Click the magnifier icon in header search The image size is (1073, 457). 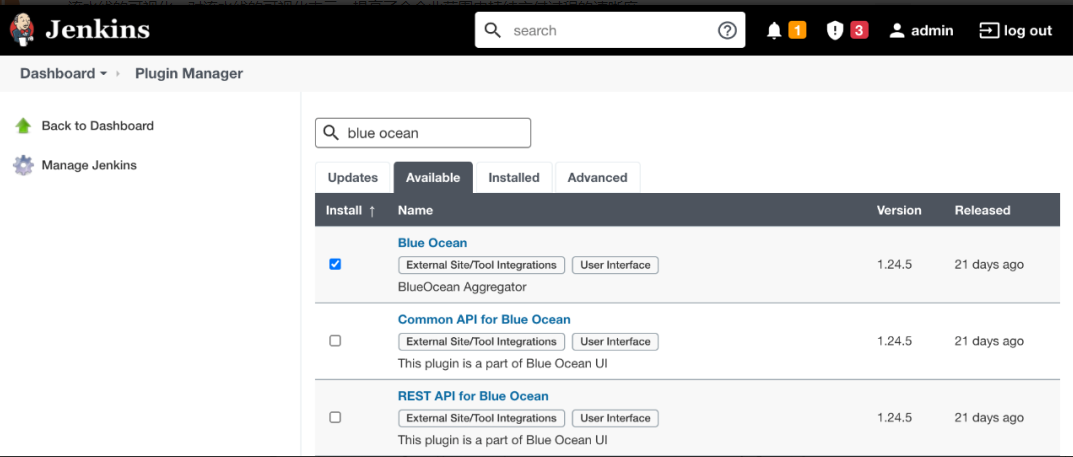coord(493,30)
